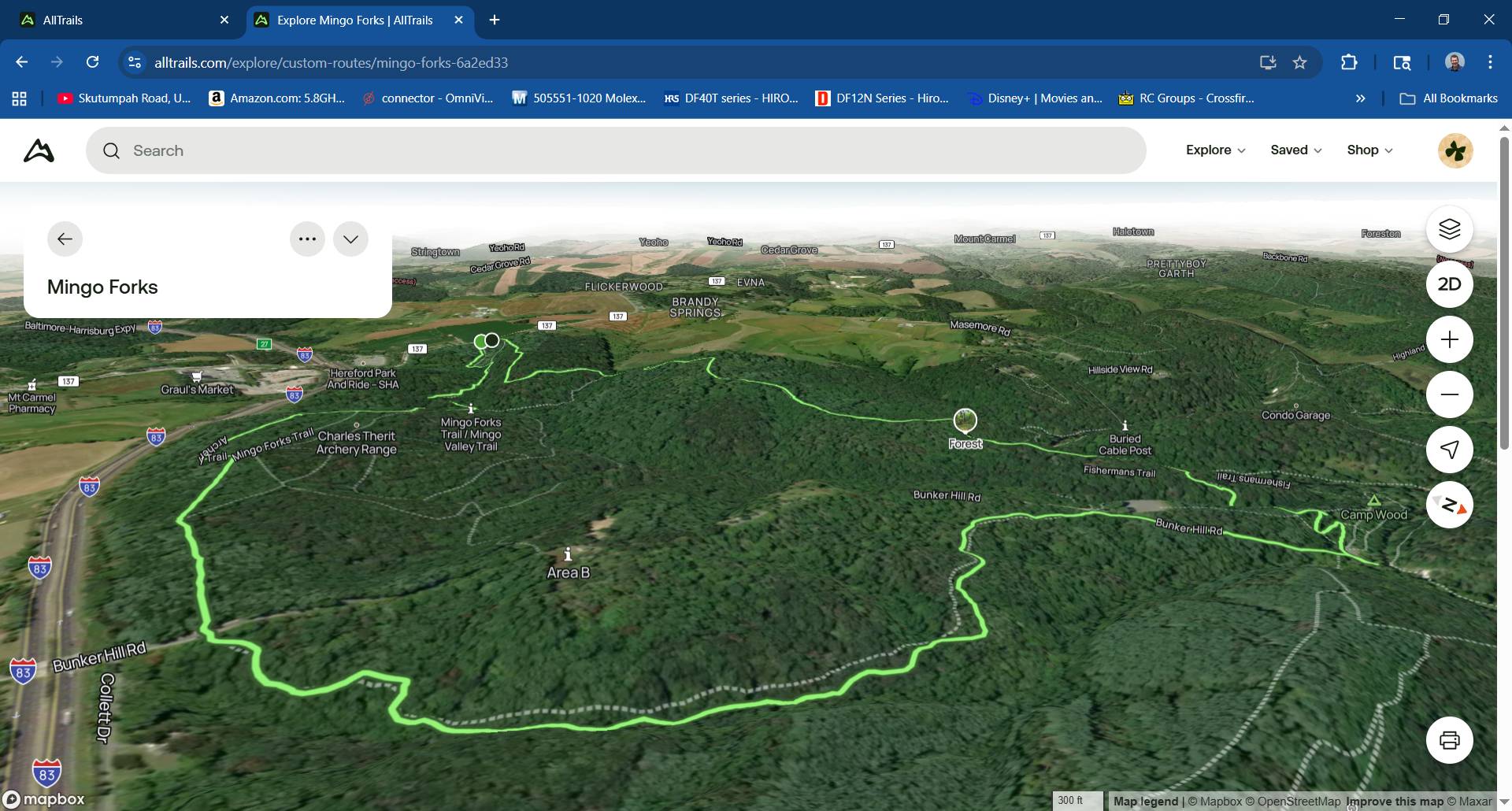This screenshot has width=1512, height=811.
Task: Expand the Mingo Forks route card
Action: click(350, 239)
